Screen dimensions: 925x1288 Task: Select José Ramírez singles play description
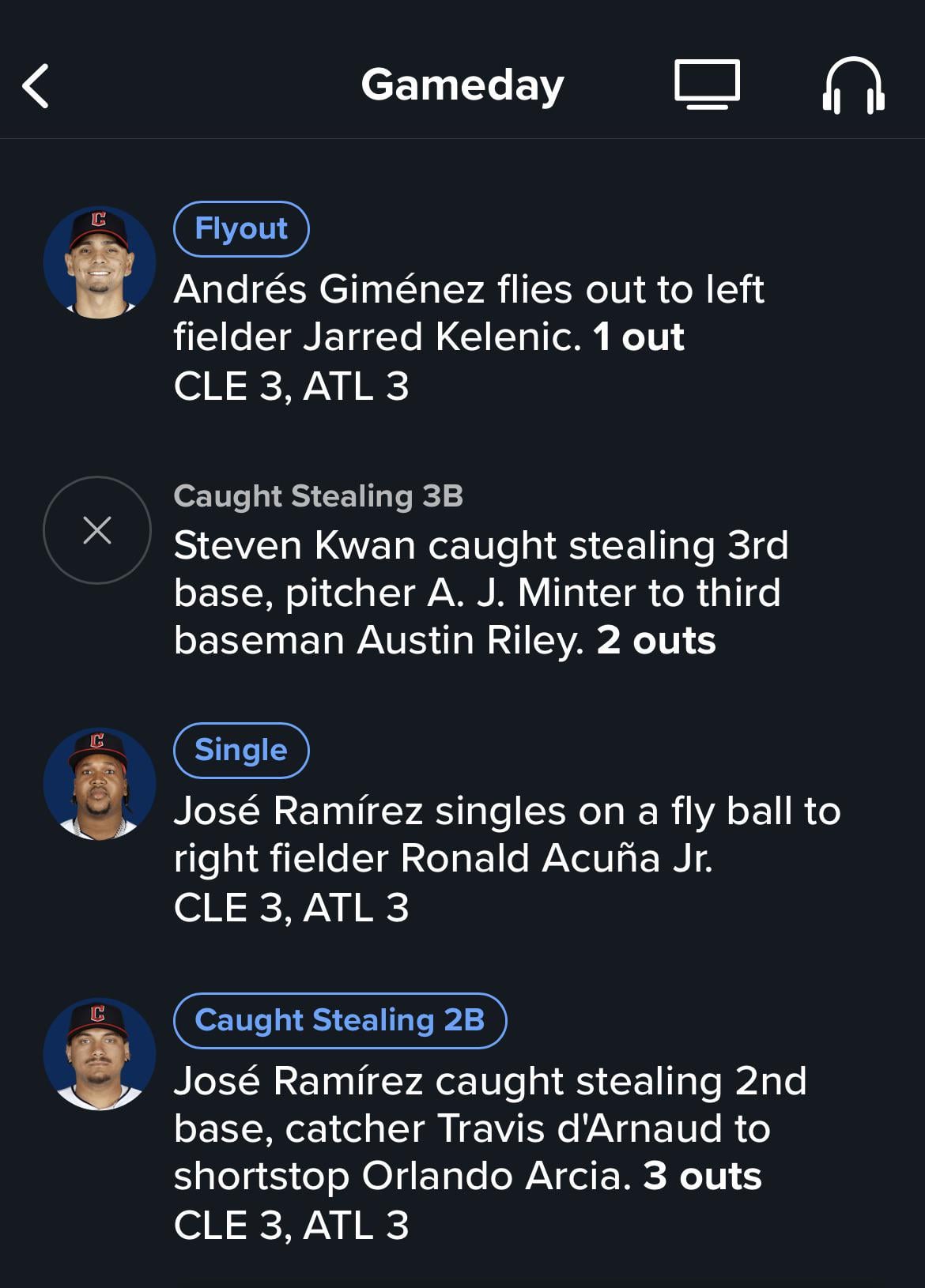click(x=507, y=834)
